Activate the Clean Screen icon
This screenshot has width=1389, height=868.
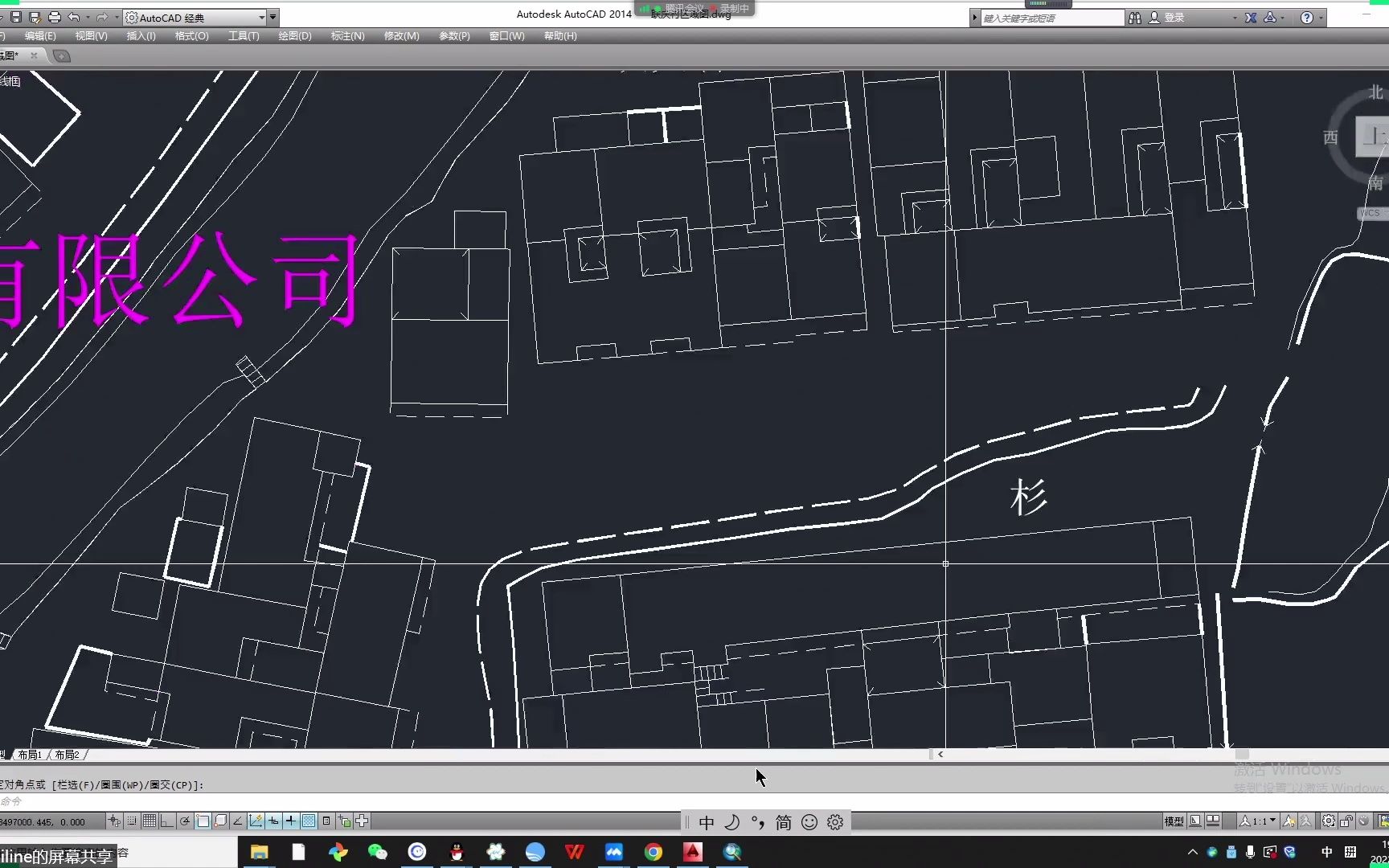tap(1383, 821)
